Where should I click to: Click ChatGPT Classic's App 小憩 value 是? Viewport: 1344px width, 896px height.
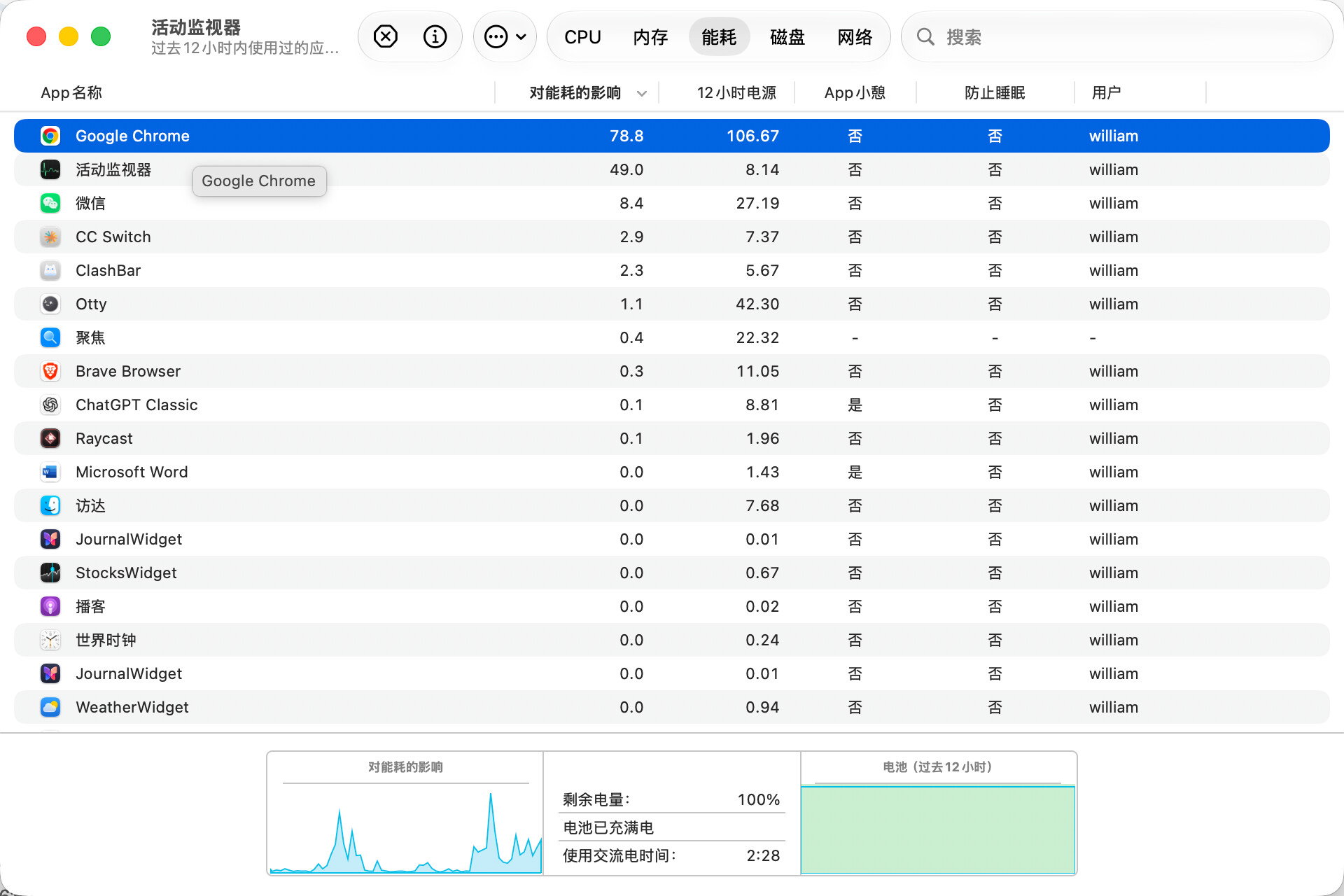855,405
